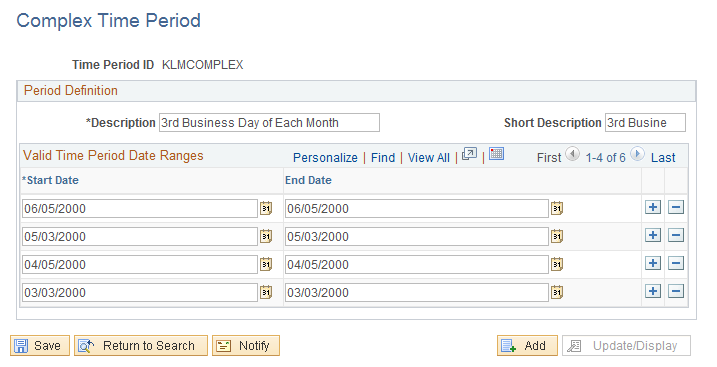717x367 pixels.
Task: Click the Add button
Action: pos(527,346)
